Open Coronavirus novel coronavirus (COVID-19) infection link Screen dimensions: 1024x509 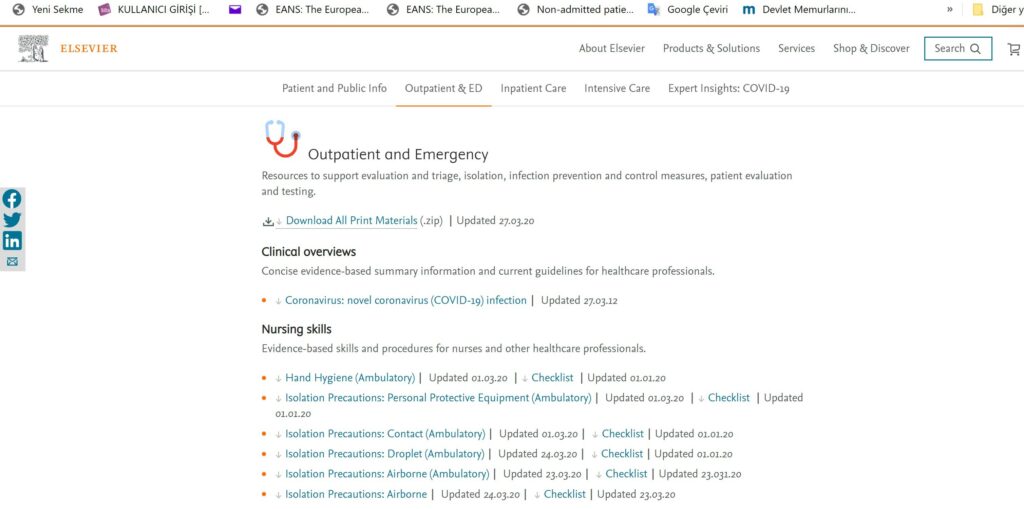(406, 301)
